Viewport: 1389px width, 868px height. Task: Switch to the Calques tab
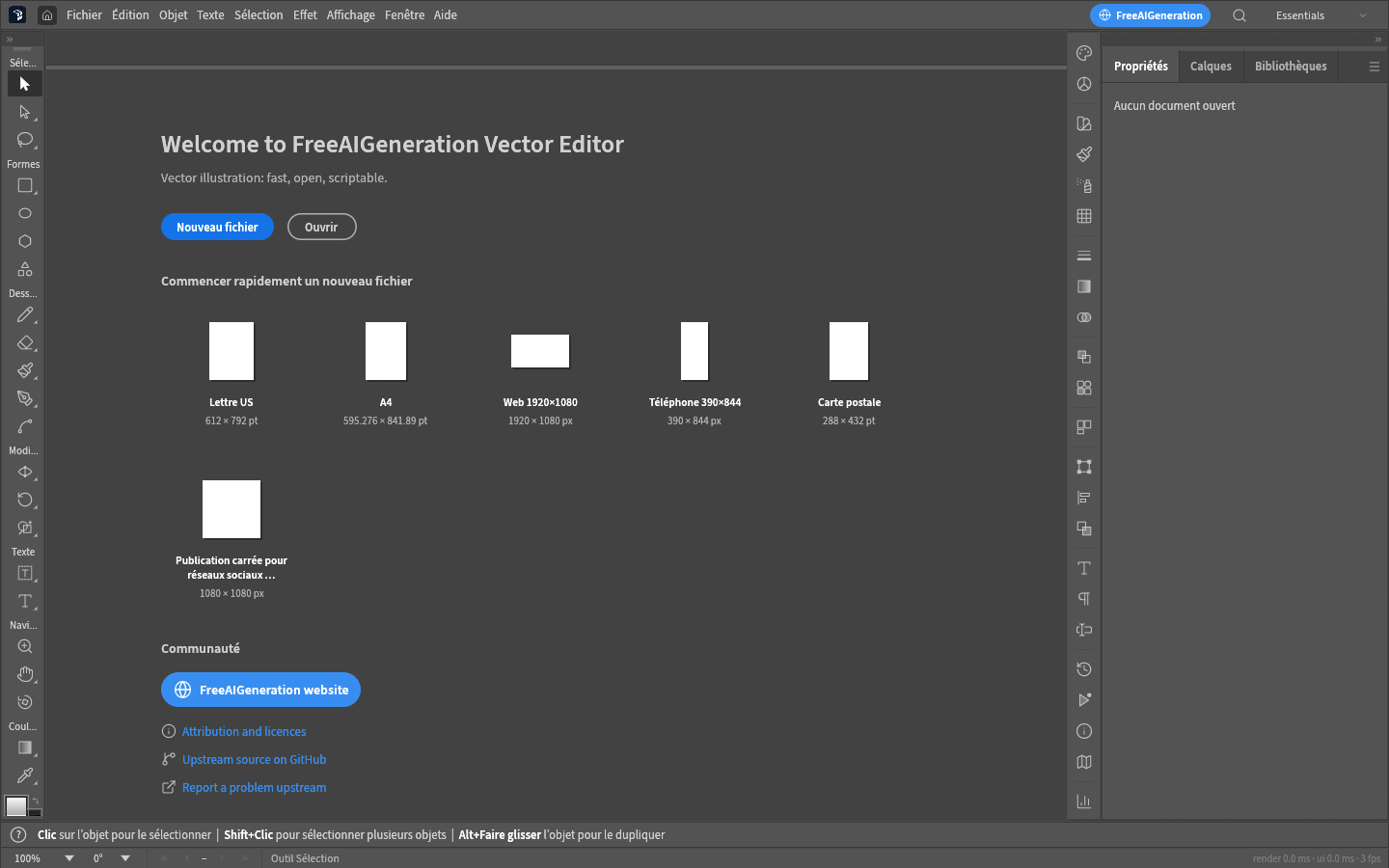click(x=1211, y=67)
